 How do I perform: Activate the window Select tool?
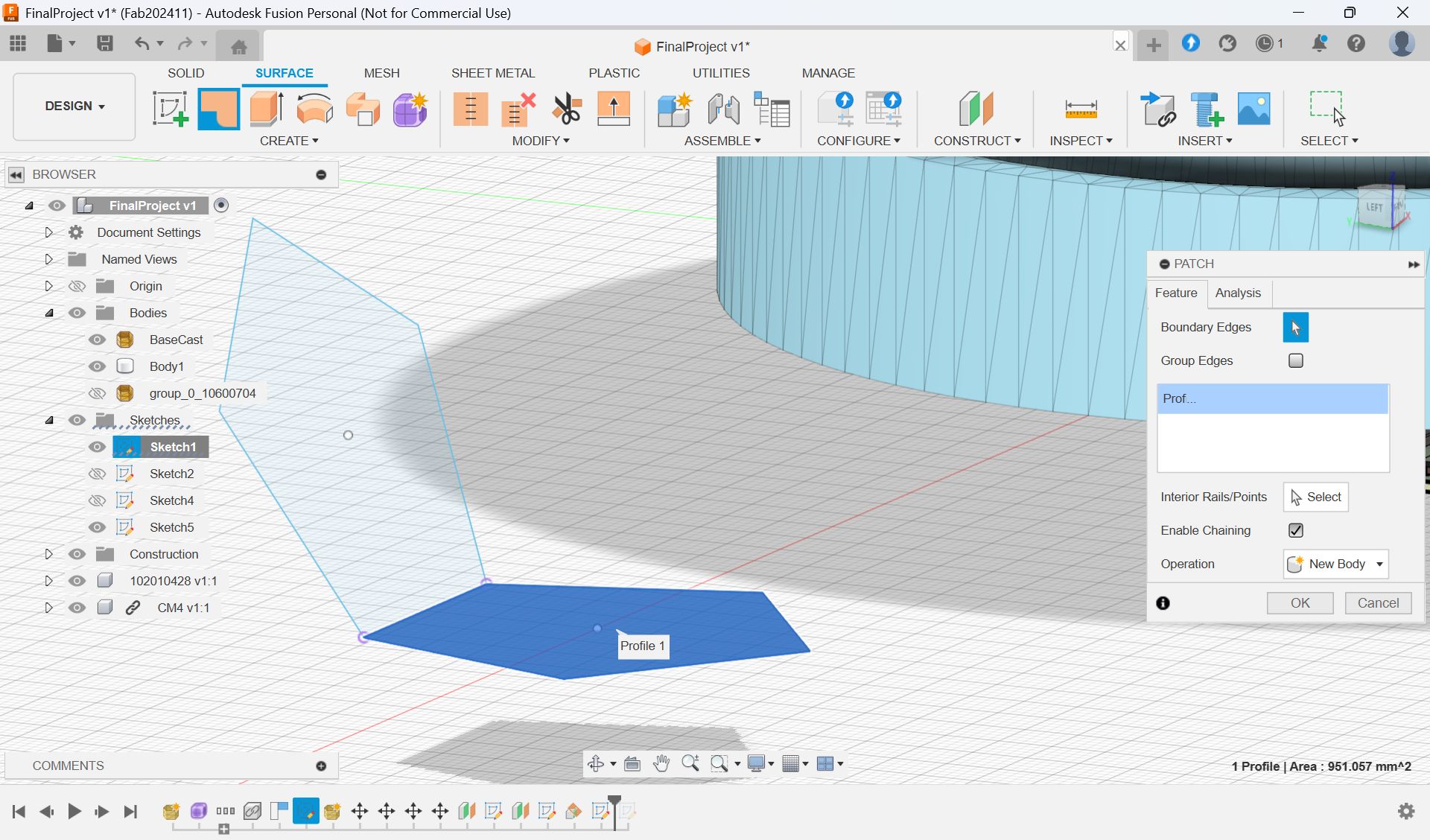click(1328, 109)
